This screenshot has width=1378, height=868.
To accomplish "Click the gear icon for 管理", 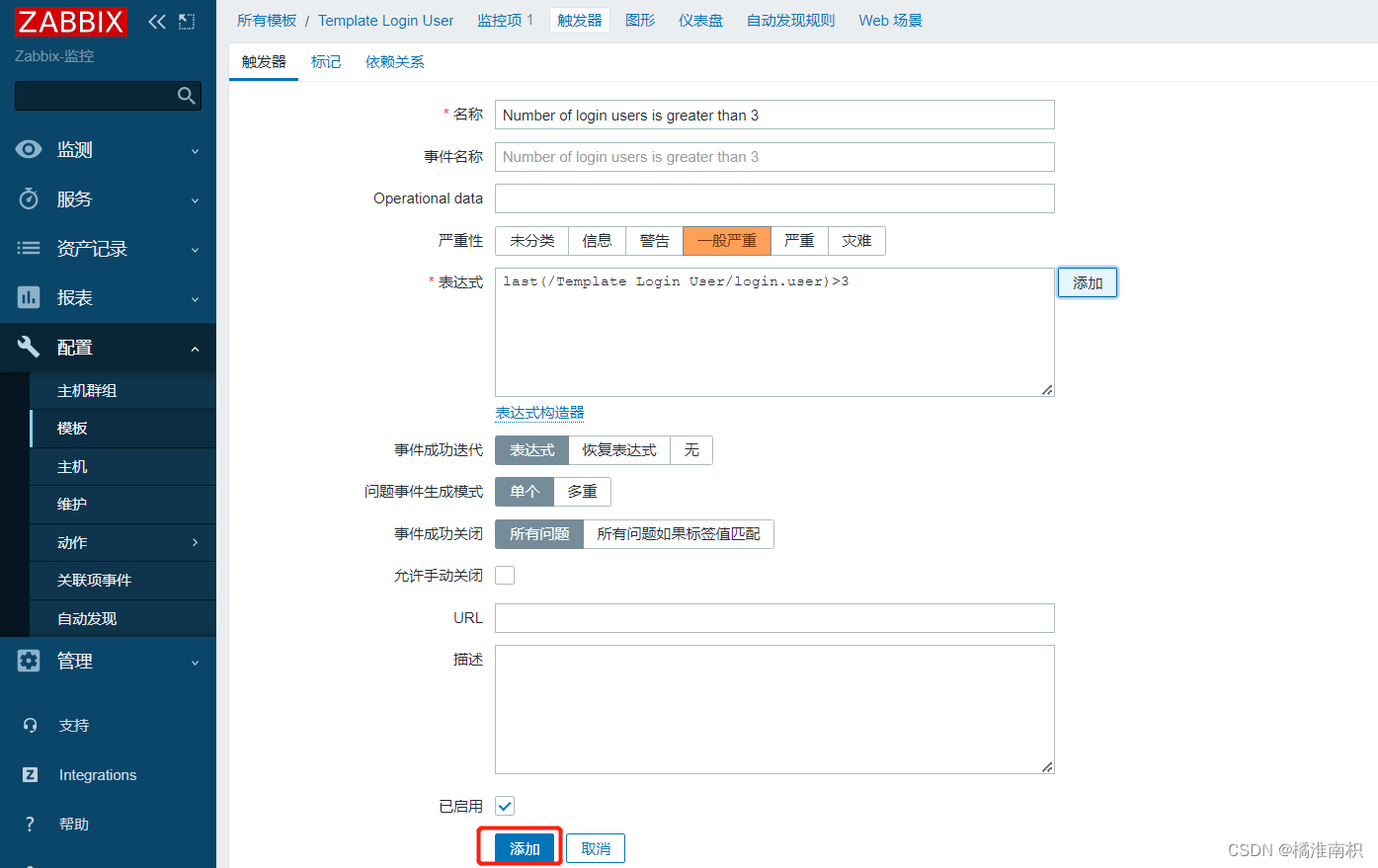I will tap(29, 661).
